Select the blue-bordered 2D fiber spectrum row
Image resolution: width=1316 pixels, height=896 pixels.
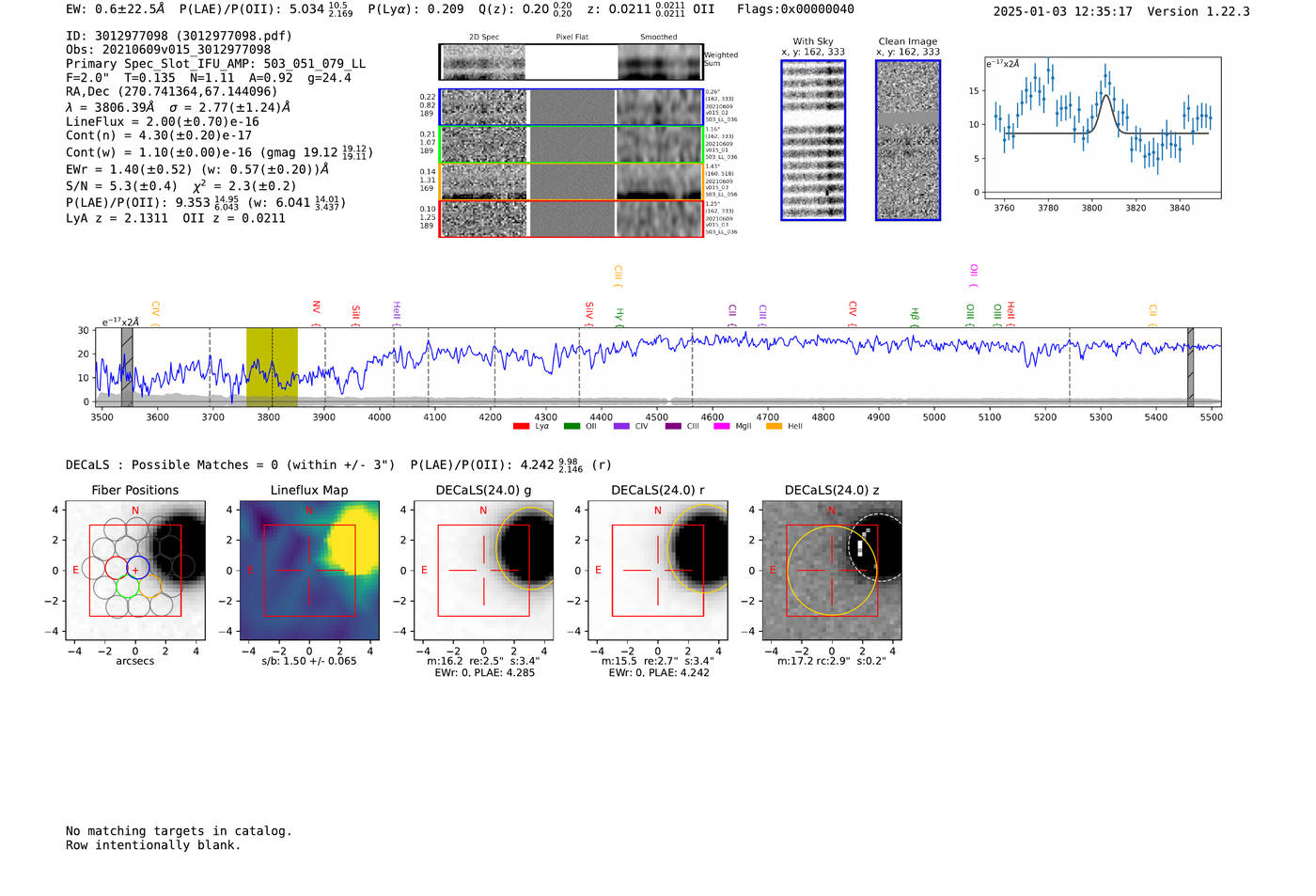(x=572, y=107)
